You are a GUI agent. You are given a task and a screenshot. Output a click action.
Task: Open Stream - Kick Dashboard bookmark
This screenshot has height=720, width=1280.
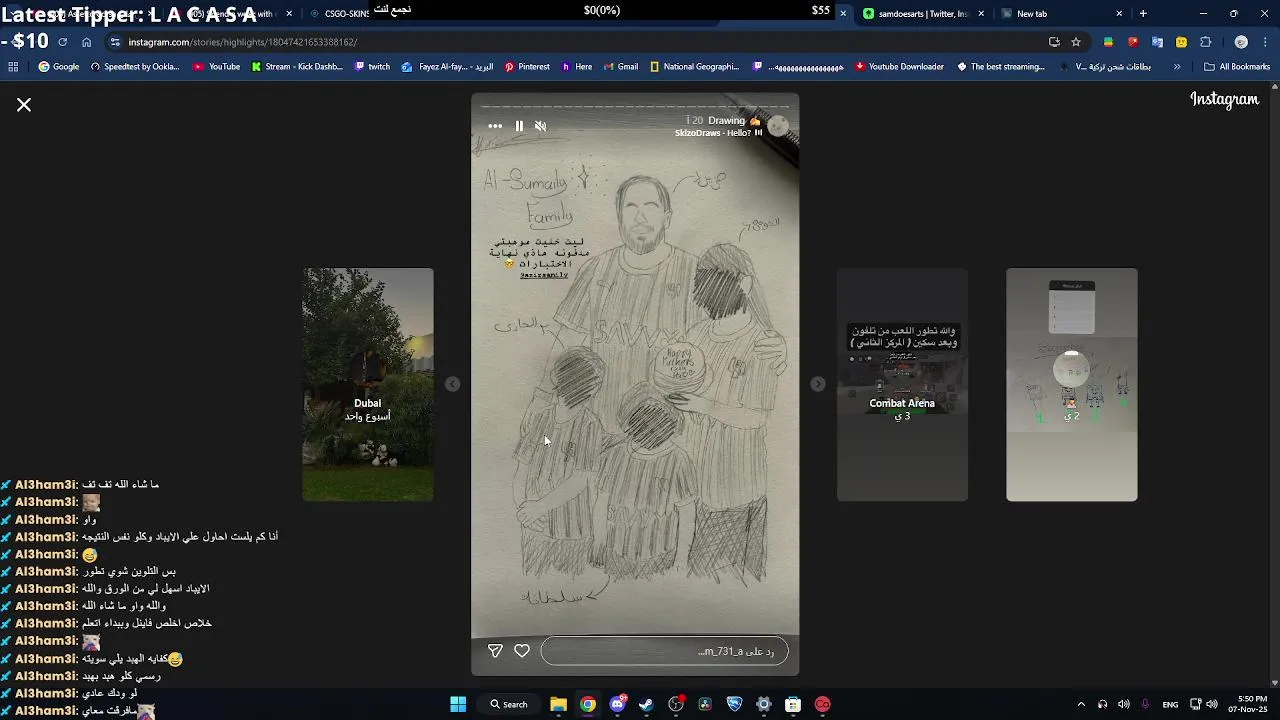pos(298,67)
